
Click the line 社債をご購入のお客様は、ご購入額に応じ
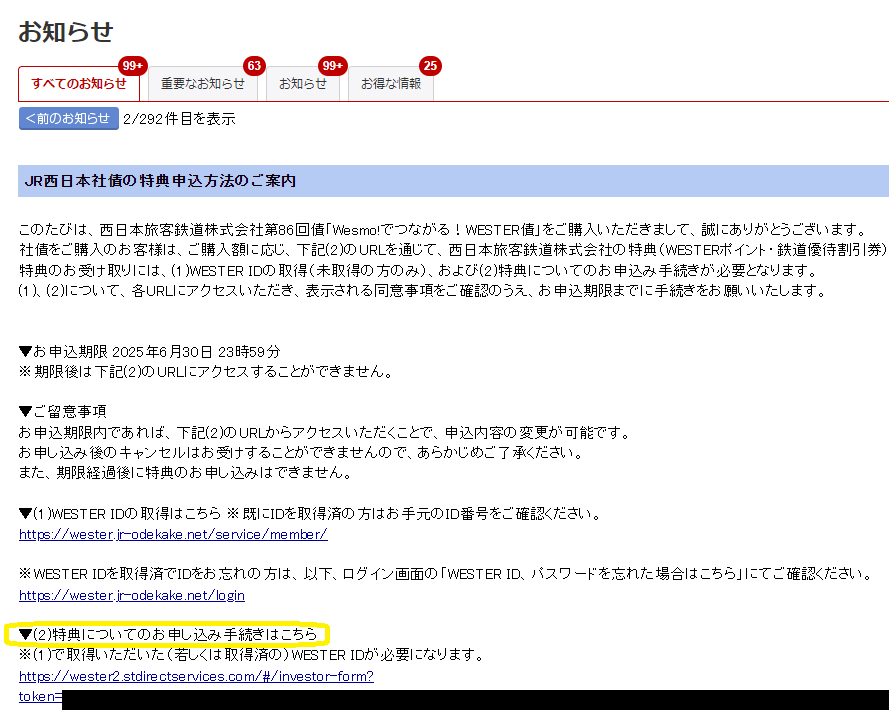pos(453,250)
